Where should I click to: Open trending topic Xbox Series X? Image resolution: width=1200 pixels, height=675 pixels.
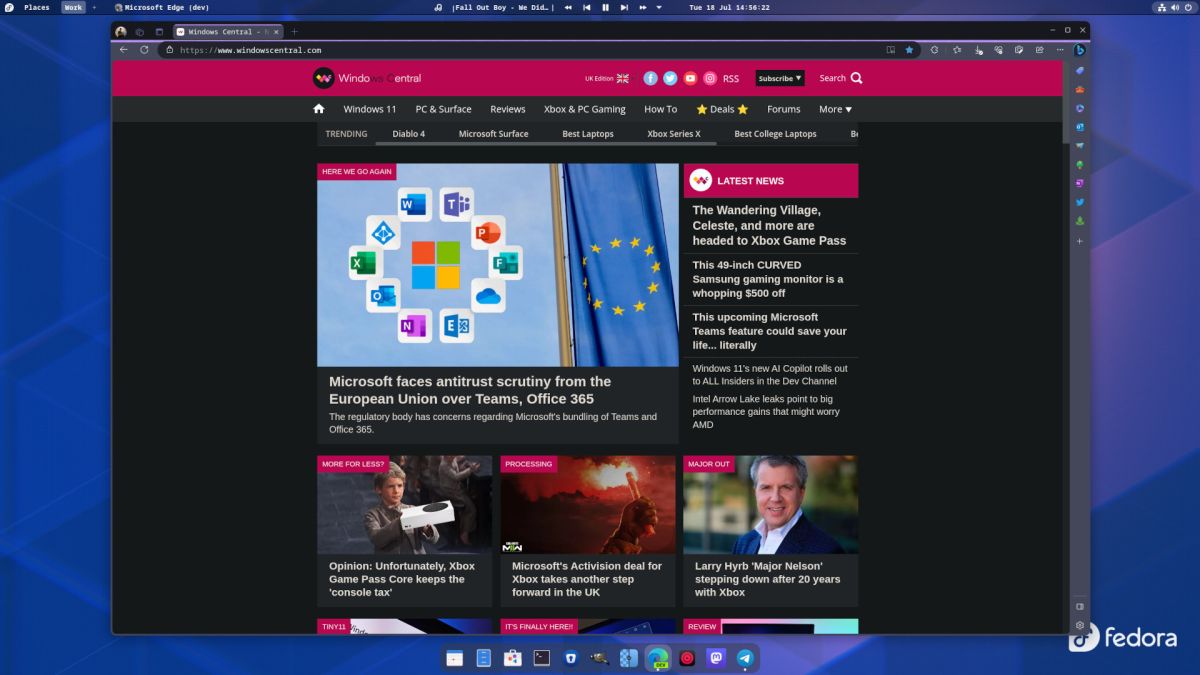674,133
